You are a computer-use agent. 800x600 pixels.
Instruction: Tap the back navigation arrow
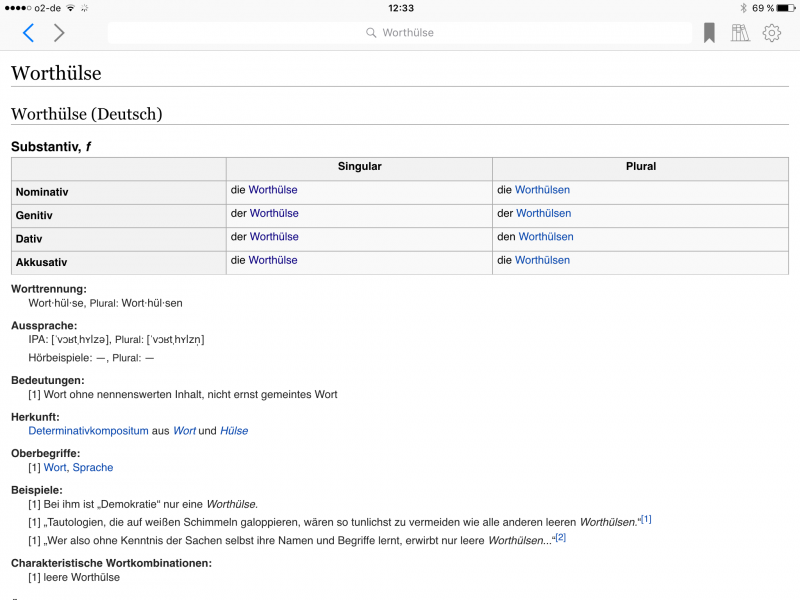pos(28,33)
